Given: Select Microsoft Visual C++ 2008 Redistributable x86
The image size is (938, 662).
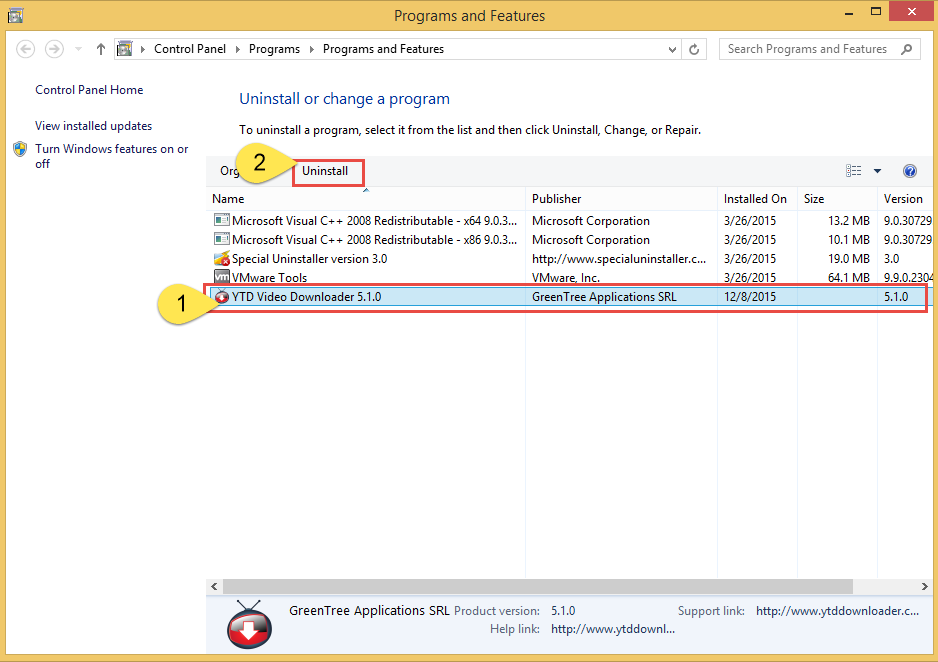Looking at the screenshot, I should pyautogui.click(x=570, y=240).
